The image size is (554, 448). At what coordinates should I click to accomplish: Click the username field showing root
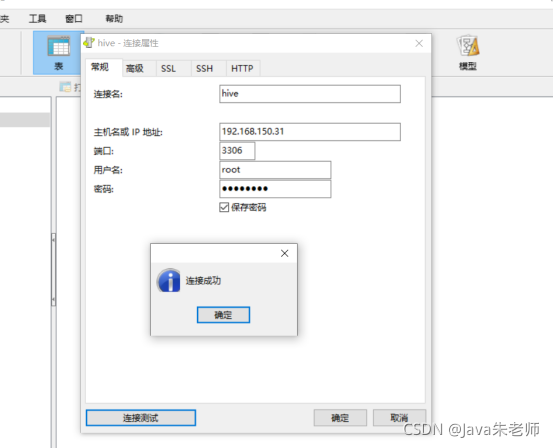275,170
